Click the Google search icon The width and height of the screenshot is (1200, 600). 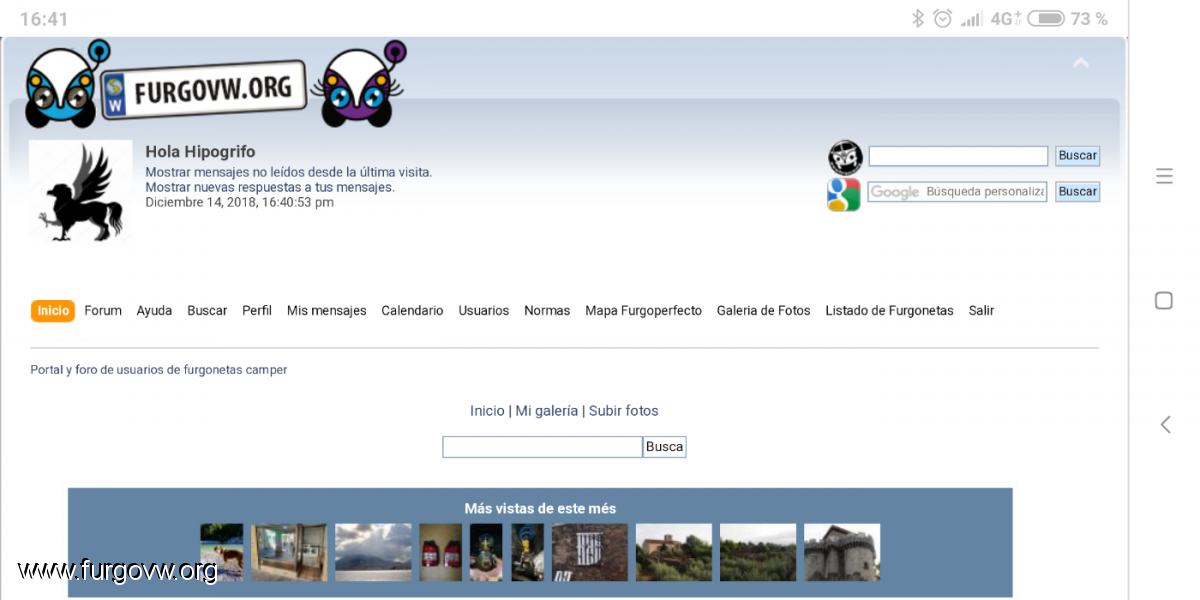(x=844, y=193)
